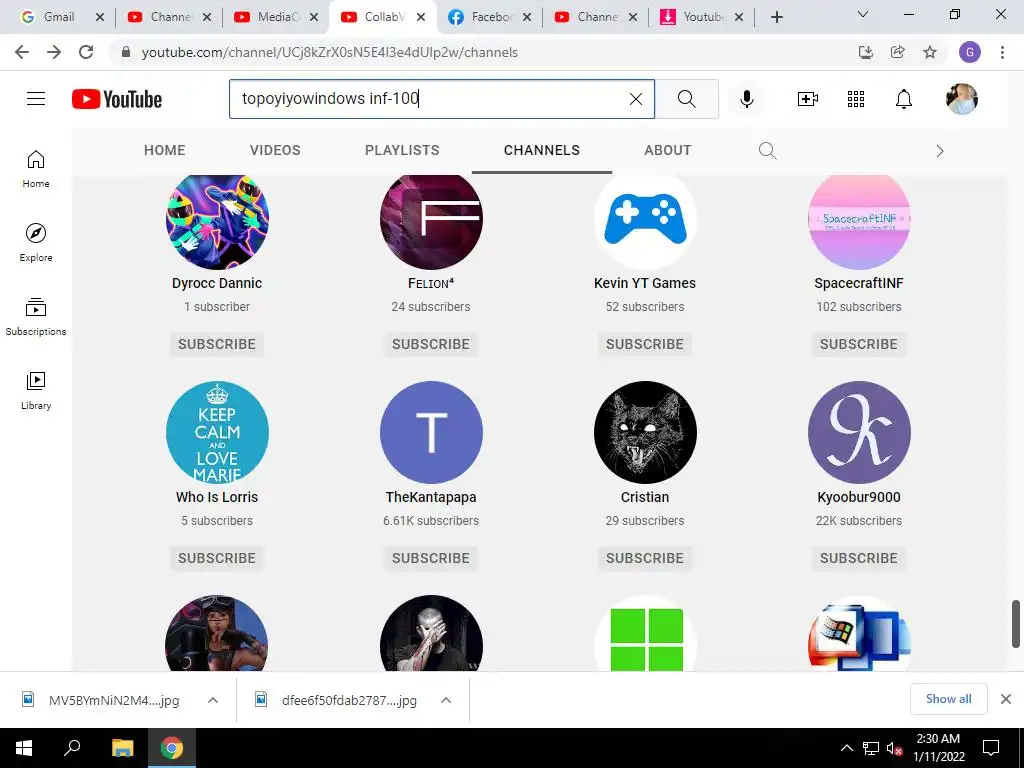
Task: Go back with the browser back arrow
Action: [x=22, y=52]
